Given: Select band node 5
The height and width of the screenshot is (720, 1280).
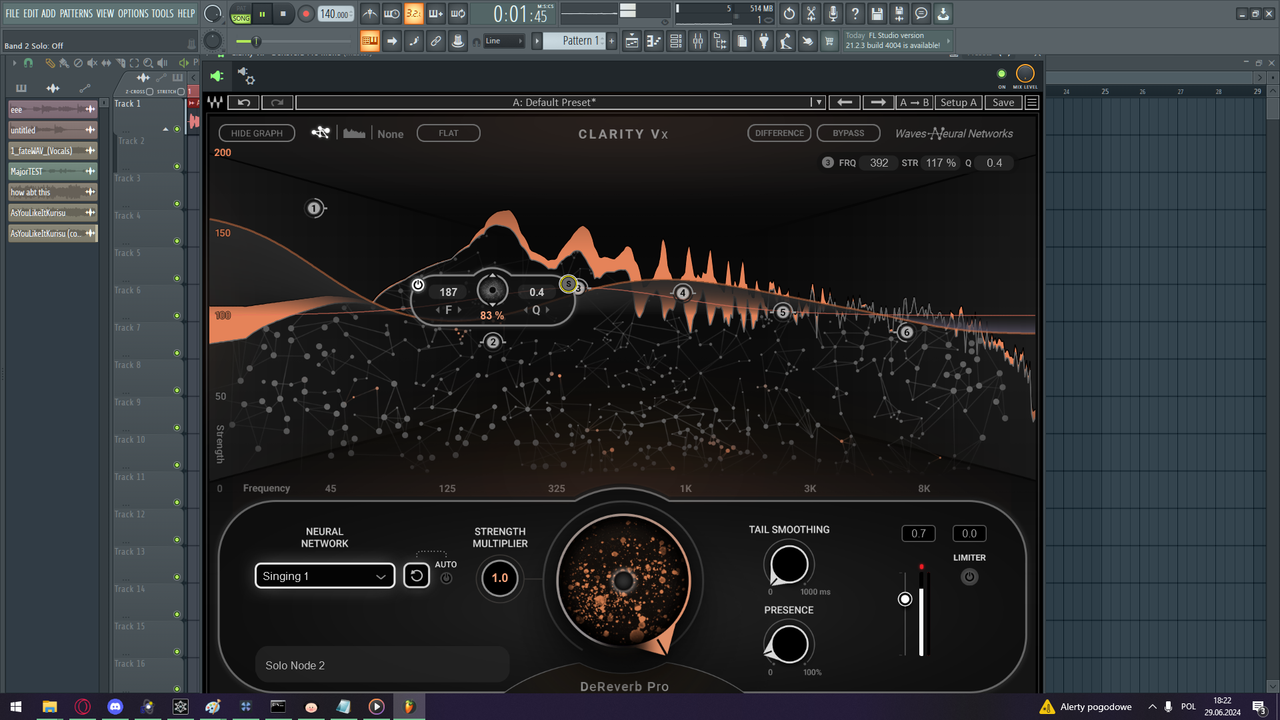Looking at the screenshot, I should click(783, 312).
